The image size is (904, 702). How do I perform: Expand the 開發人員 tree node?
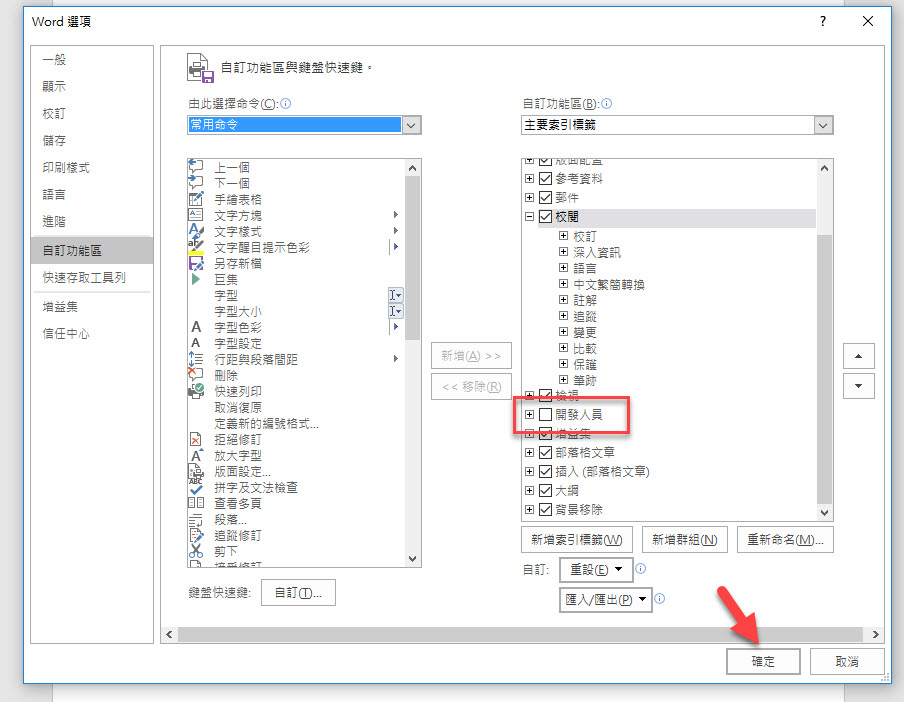529,414
